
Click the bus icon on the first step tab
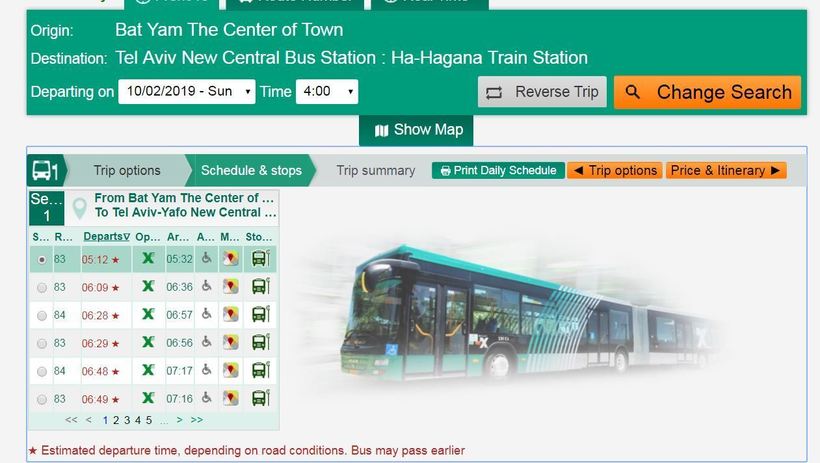tap(44, 170)
